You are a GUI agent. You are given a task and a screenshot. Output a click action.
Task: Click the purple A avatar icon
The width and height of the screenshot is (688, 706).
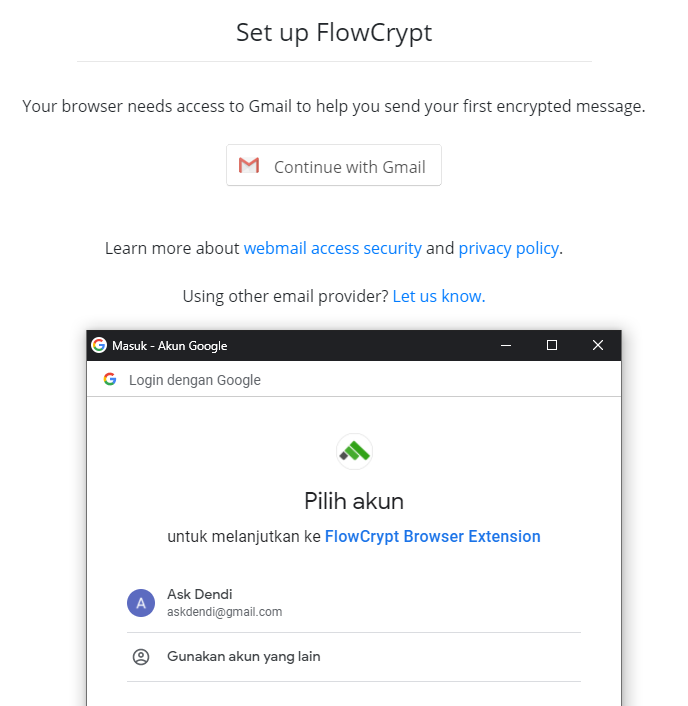(x=141, y=603)
